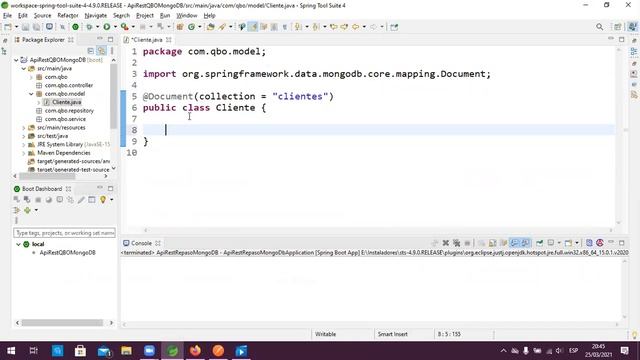
Task: Expand the com.qbo package node
Action: point(31,77)
